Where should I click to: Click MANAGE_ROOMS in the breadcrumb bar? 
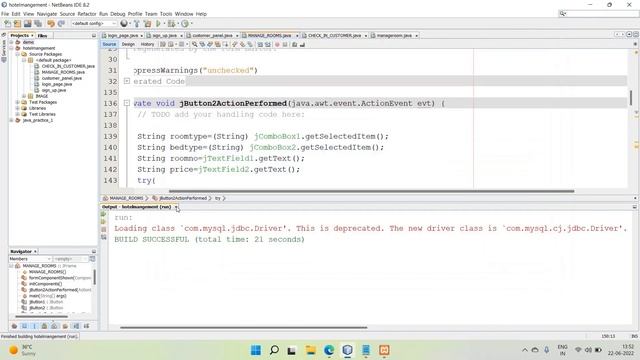(x=126, y=198)
